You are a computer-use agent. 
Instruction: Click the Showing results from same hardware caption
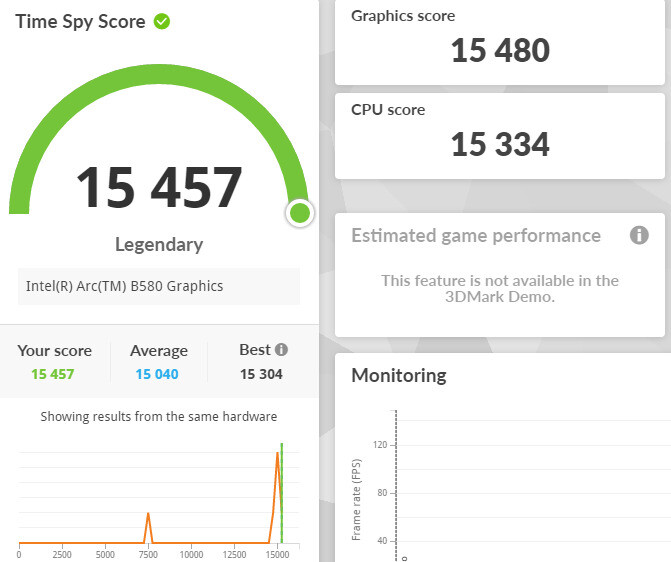pos(159,416)
